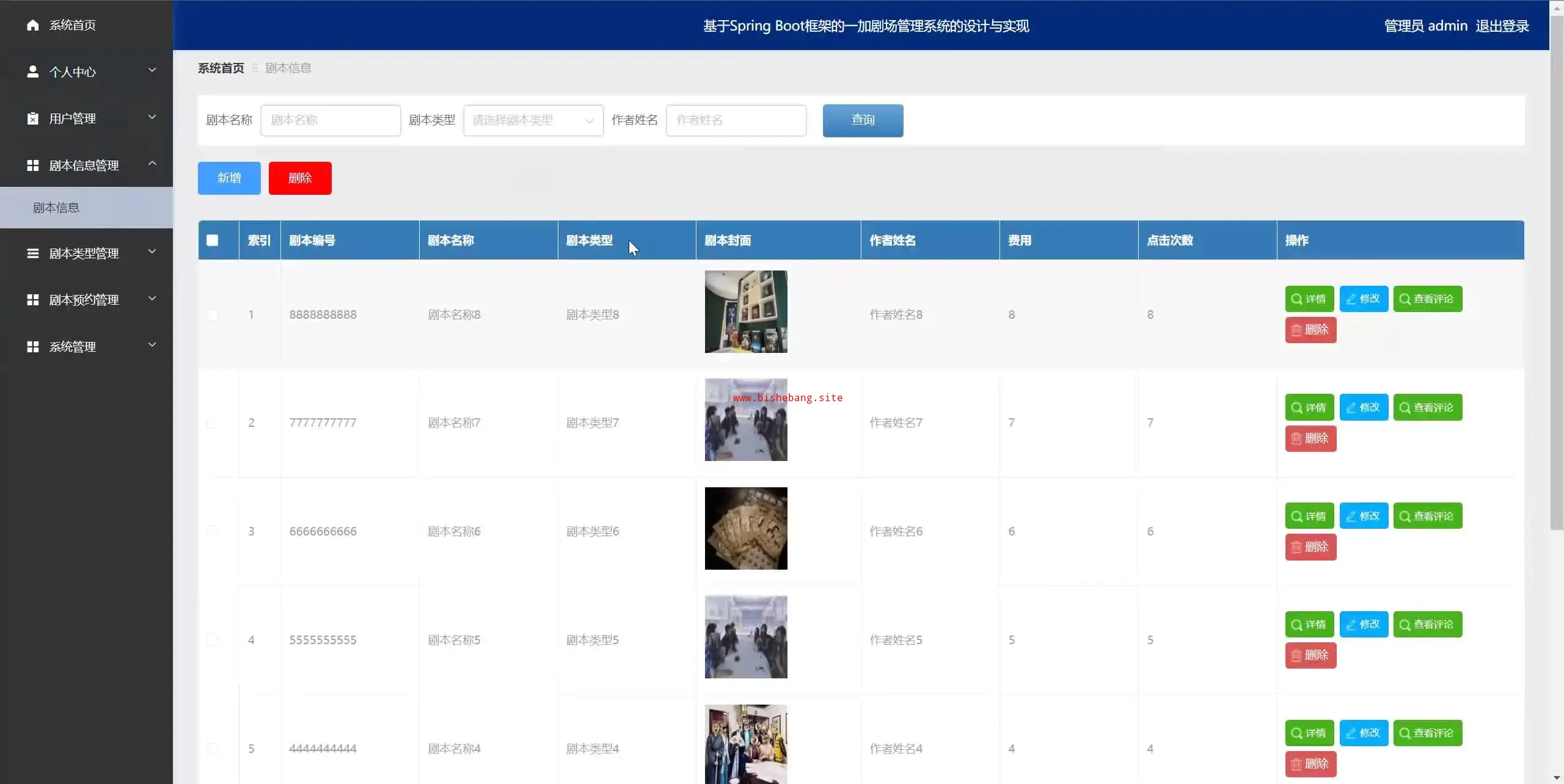This screenshot has height=784, width=1564.
Task: Click the 剧本名称 search input field
Action: point(330,120)
